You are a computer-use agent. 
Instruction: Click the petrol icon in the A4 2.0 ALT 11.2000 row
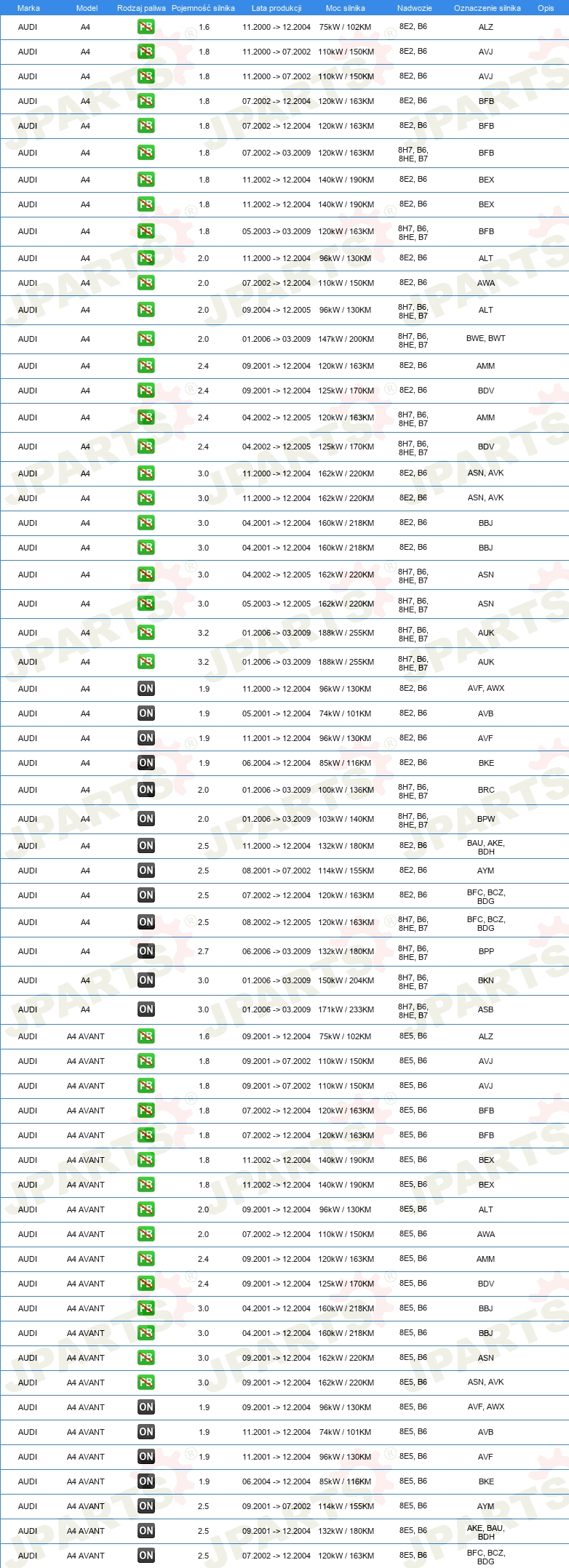pyautogui.click(x=146, y=258)
